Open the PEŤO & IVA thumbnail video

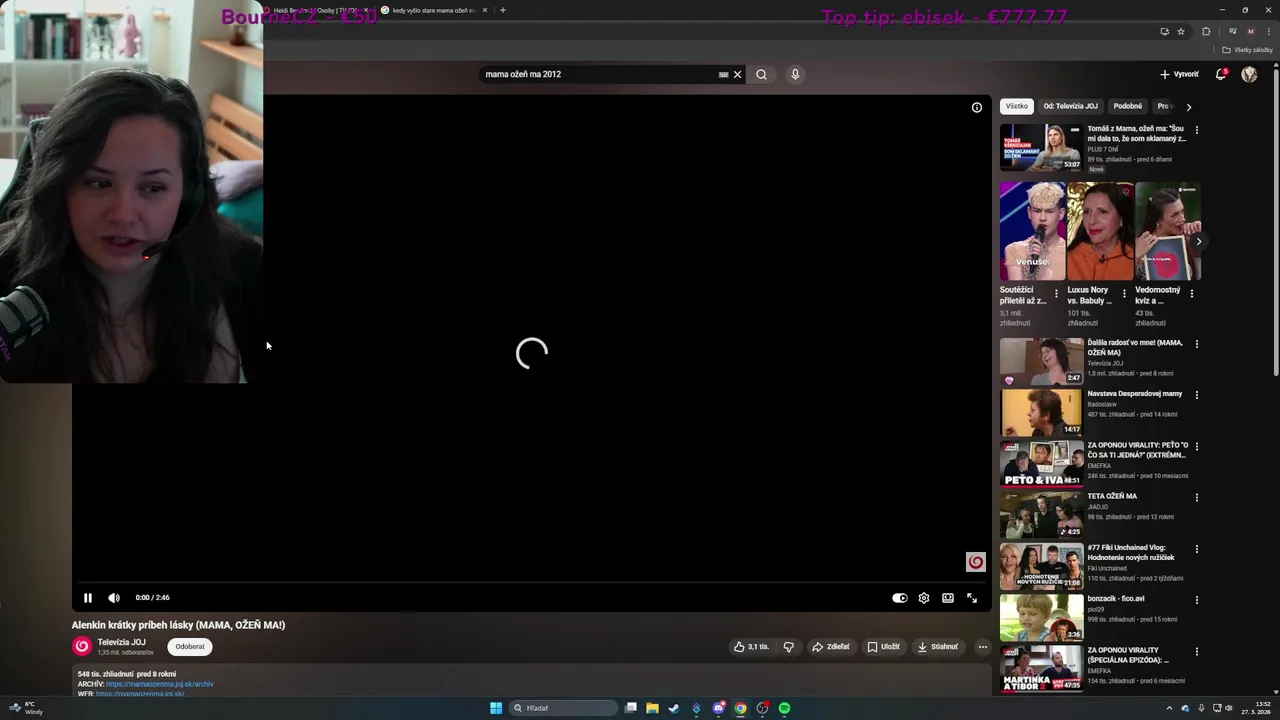(1041, 463)
